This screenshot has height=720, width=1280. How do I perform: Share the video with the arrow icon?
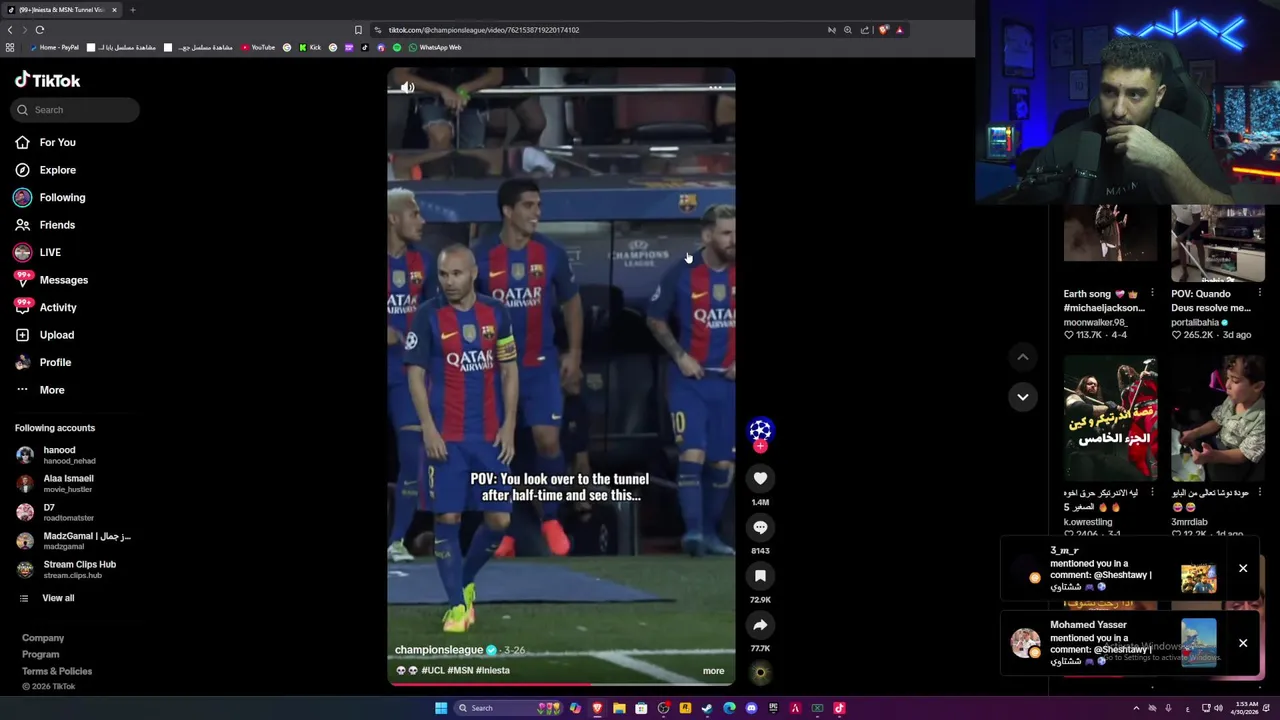(x=760, y=625)
